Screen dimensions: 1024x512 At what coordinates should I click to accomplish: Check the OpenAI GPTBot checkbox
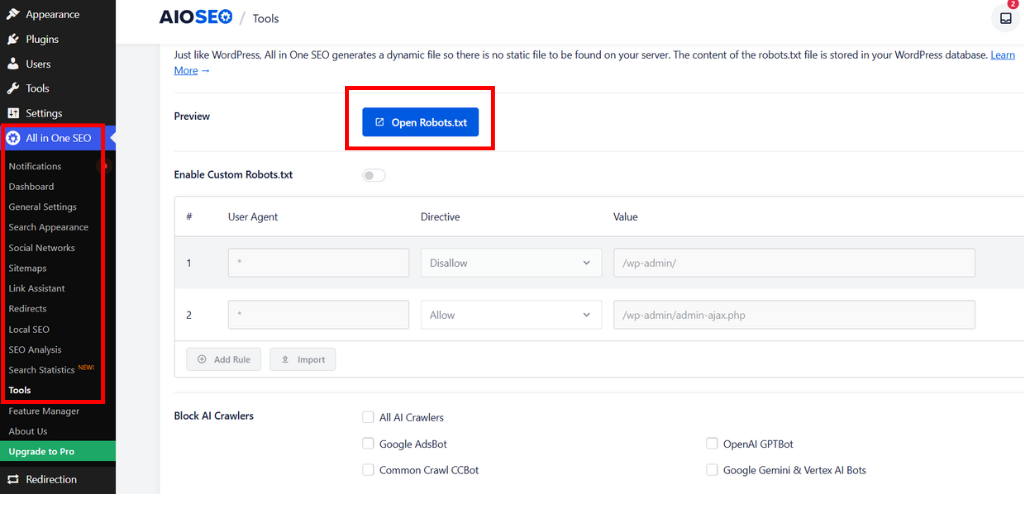point(712,443)
